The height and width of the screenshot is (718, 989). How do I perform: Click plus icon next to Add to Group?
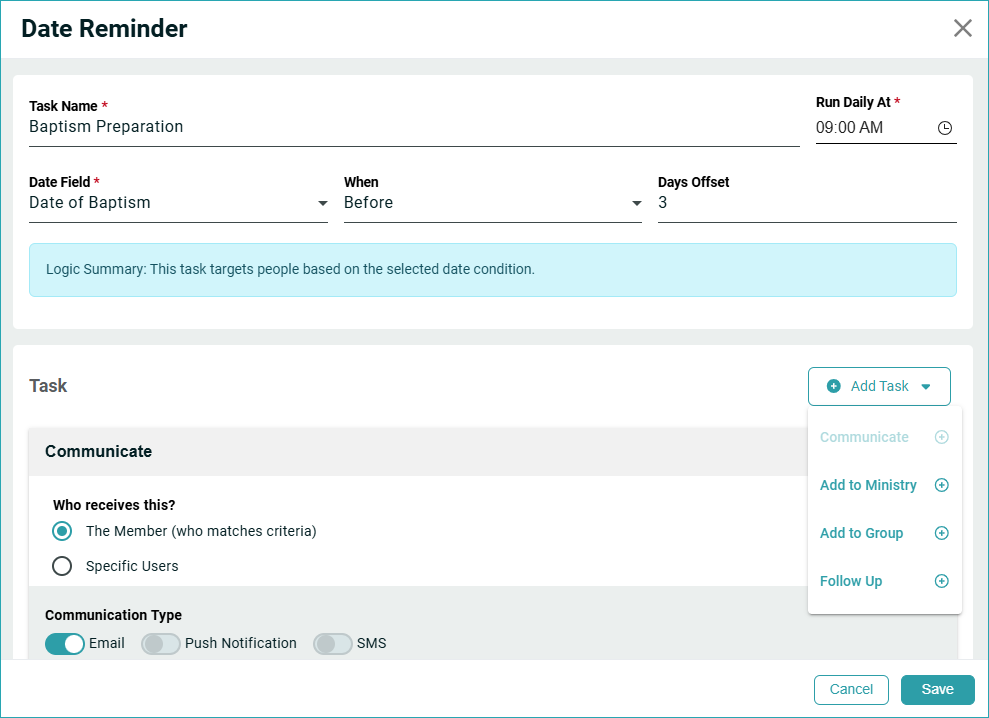941,533
